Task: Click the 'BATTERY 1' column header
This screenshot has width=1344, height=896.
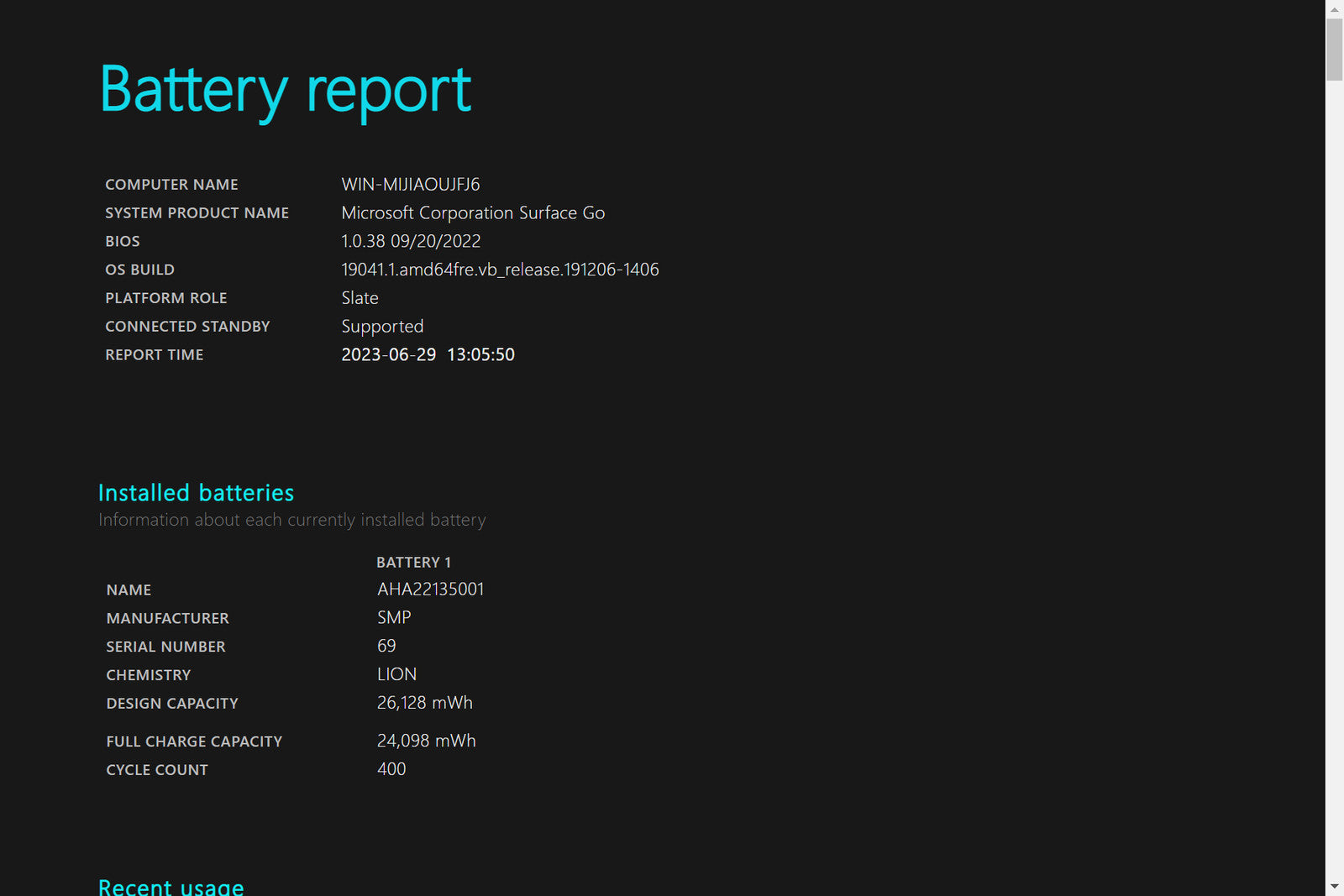Action: pyautogui.click(x=413, y=563)
